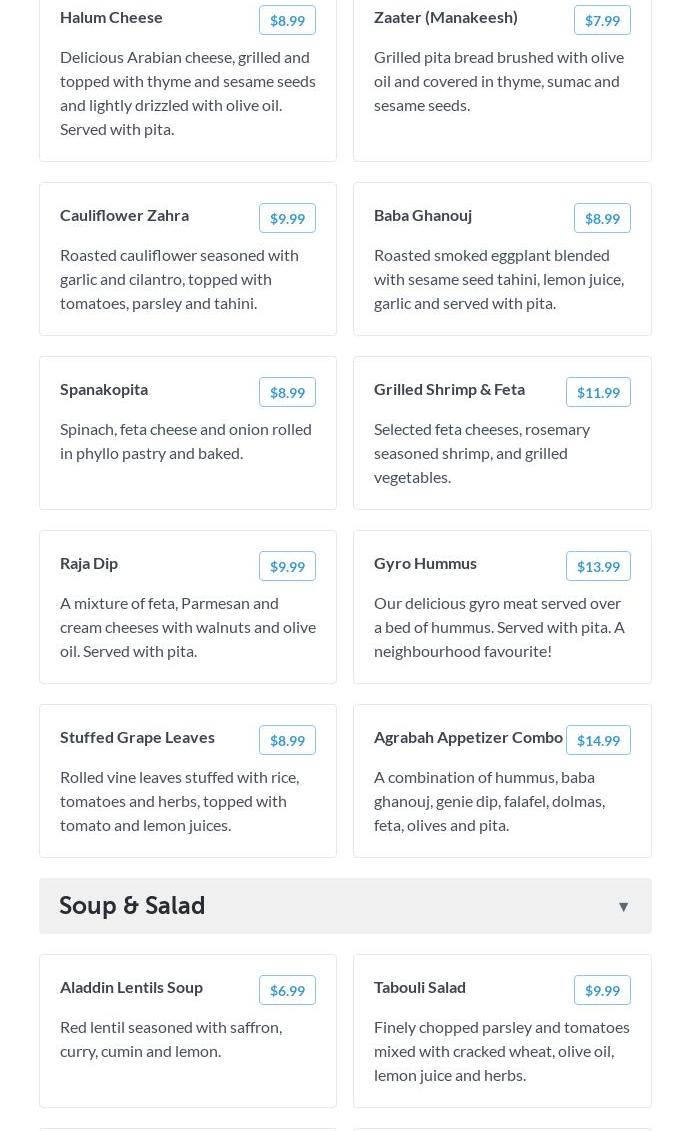This screenshot has height=1131, width=690.
Task: Open the Halum Cheese item title
Action: 111,17
